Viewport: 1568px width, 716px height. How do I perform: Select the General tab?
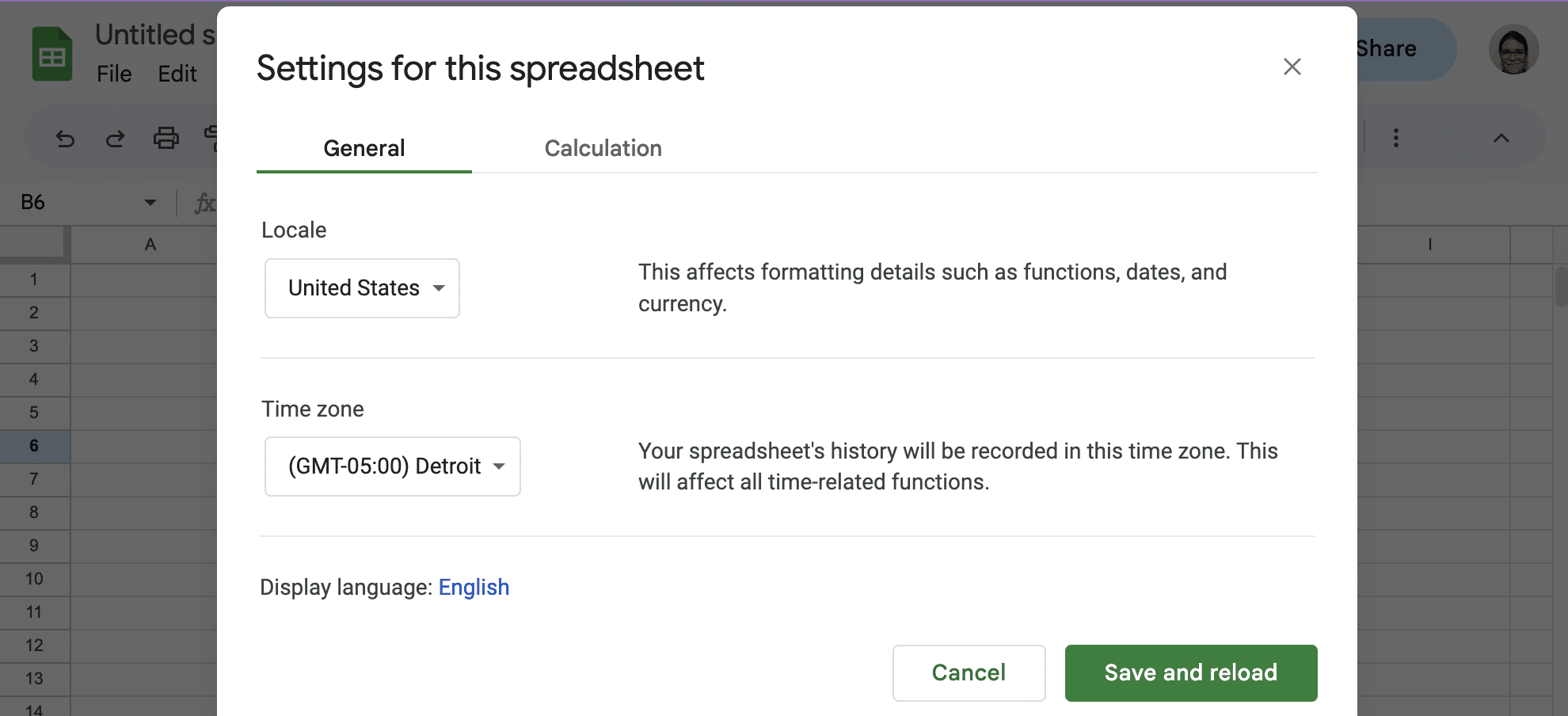coord(363,148)
